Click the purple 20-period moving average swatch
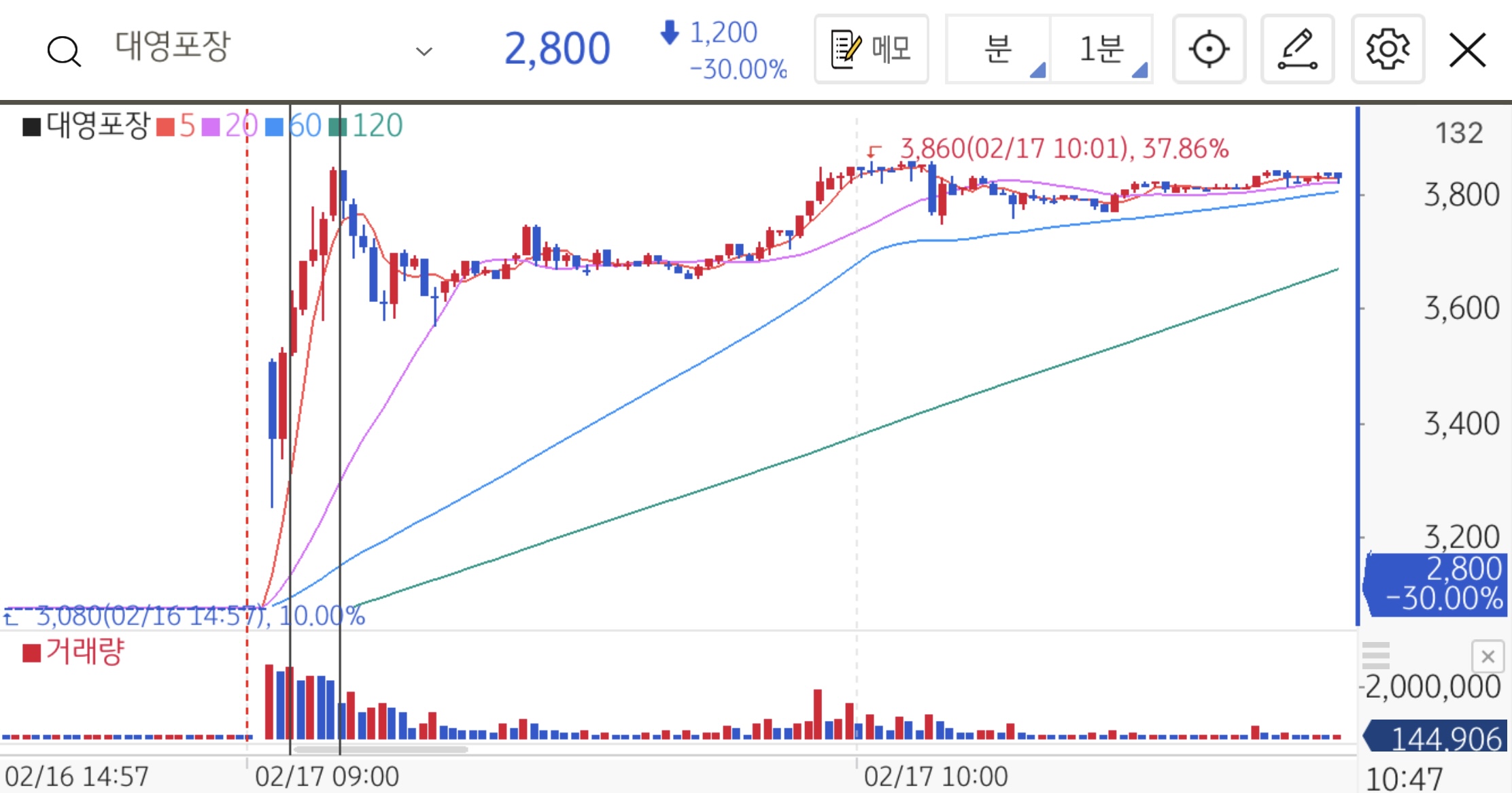The image size is (1512, 793). tap(211, 126)
